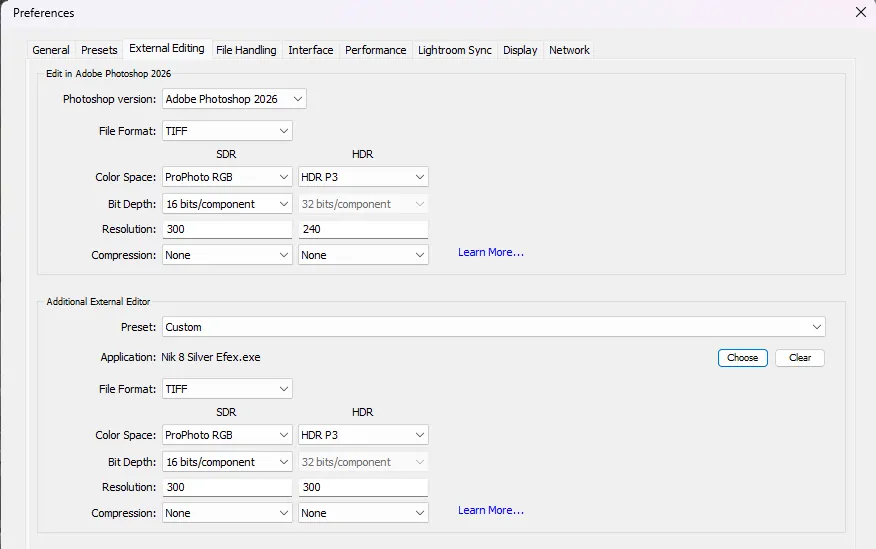Go to the File Handling tab
This screenshot has height=549, width=876.
pyautogui.click(x=246, y=50)
